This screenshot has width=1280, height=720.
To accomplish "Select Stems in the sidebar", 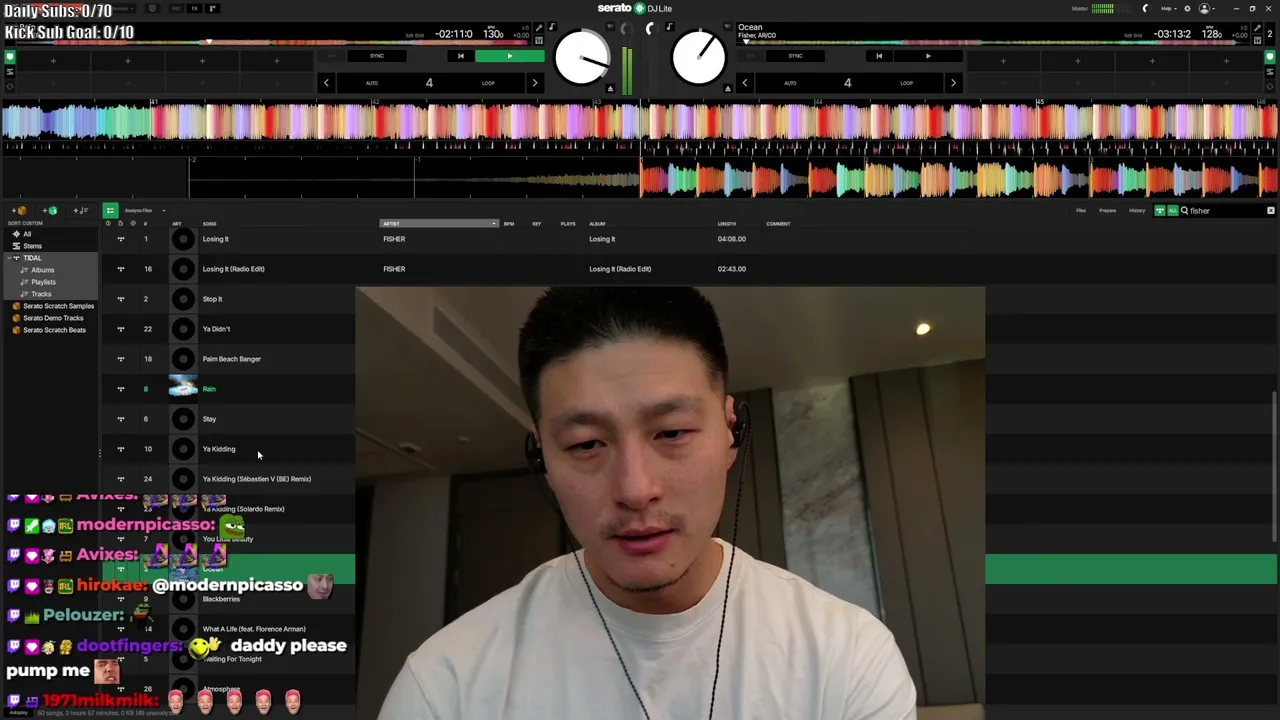I will point(33,246).
